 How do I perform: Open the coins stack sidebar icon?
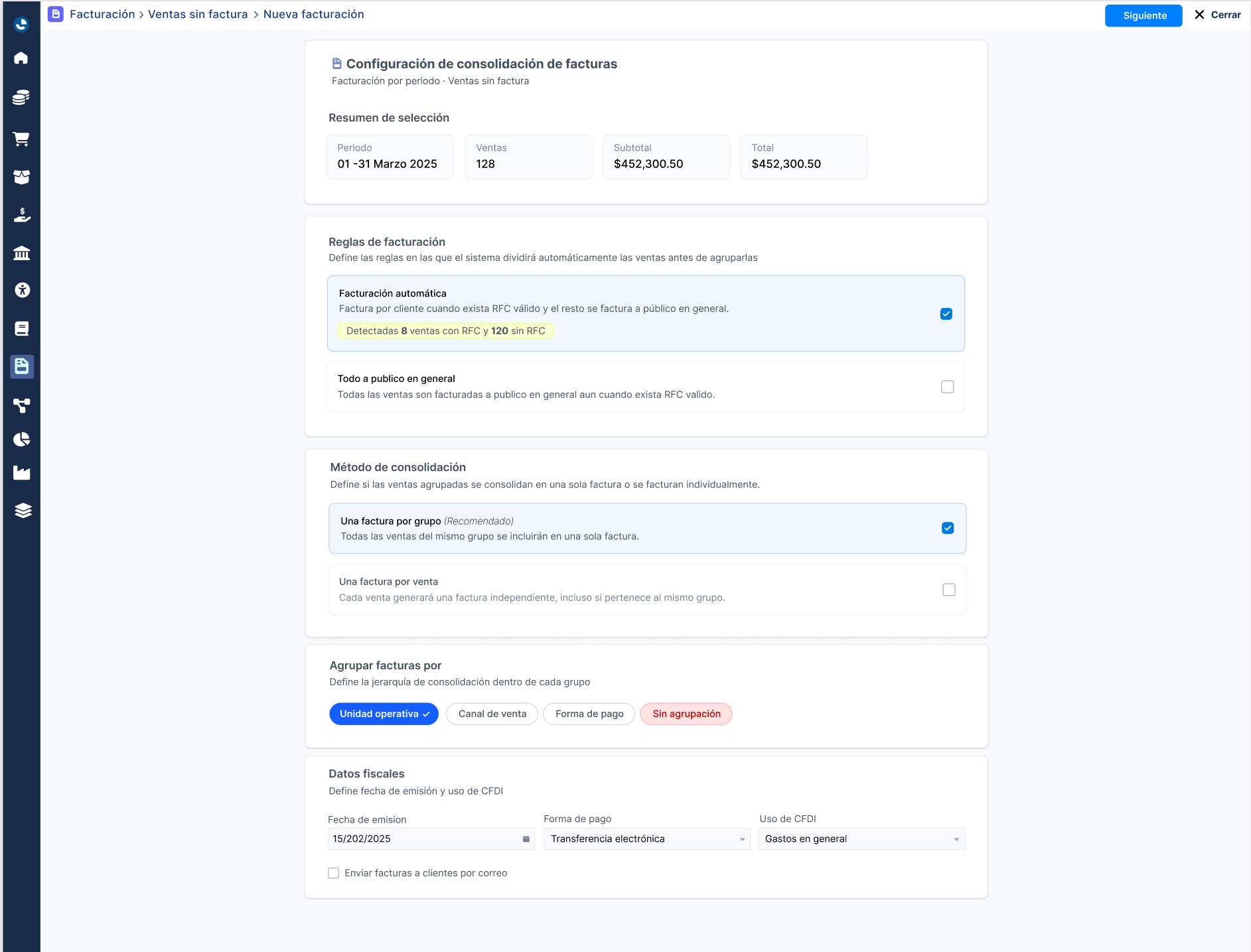pyautogui.click(x=21, y=98)
